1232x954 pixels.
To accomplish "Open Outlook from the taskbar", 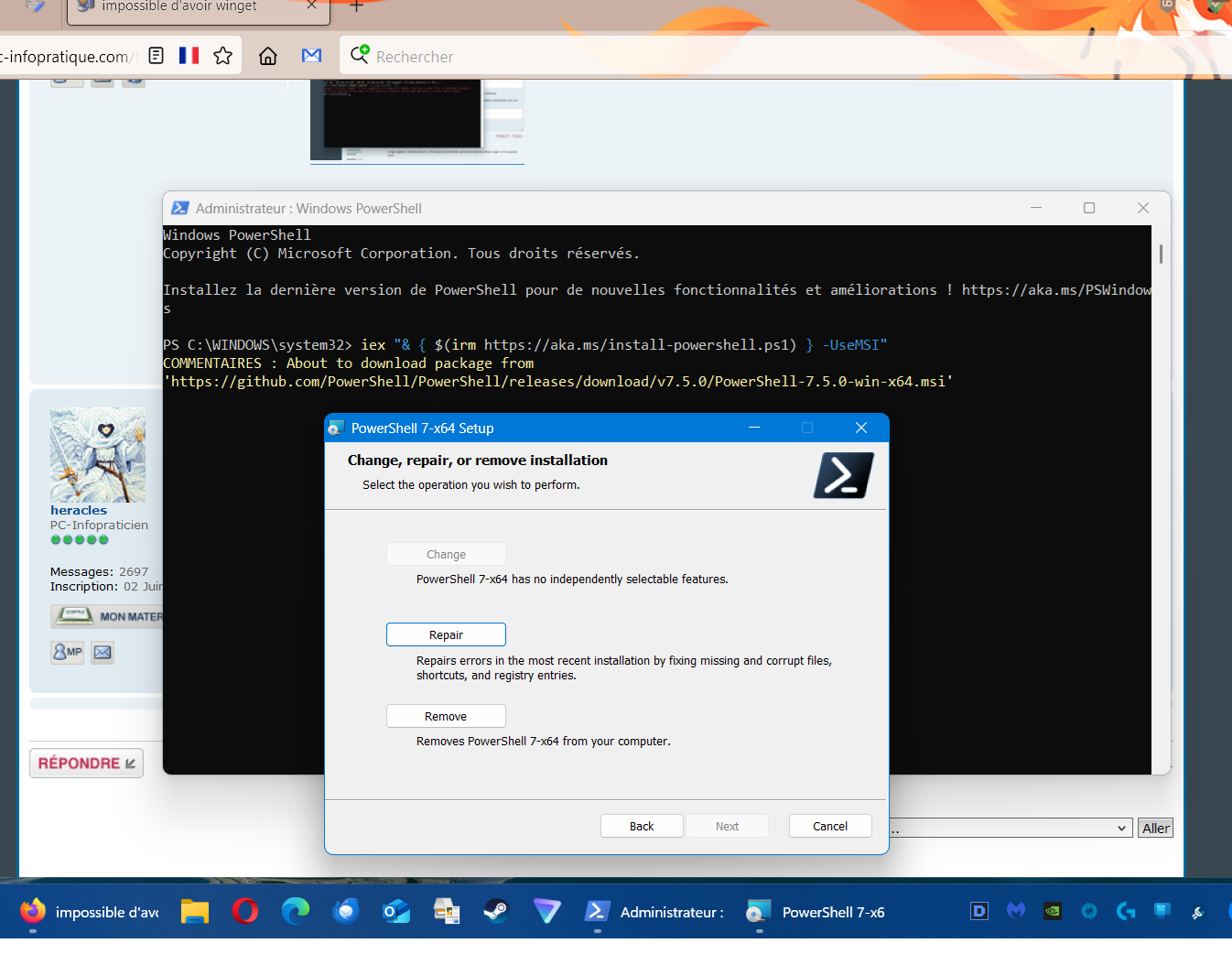I will pos(396,911).
